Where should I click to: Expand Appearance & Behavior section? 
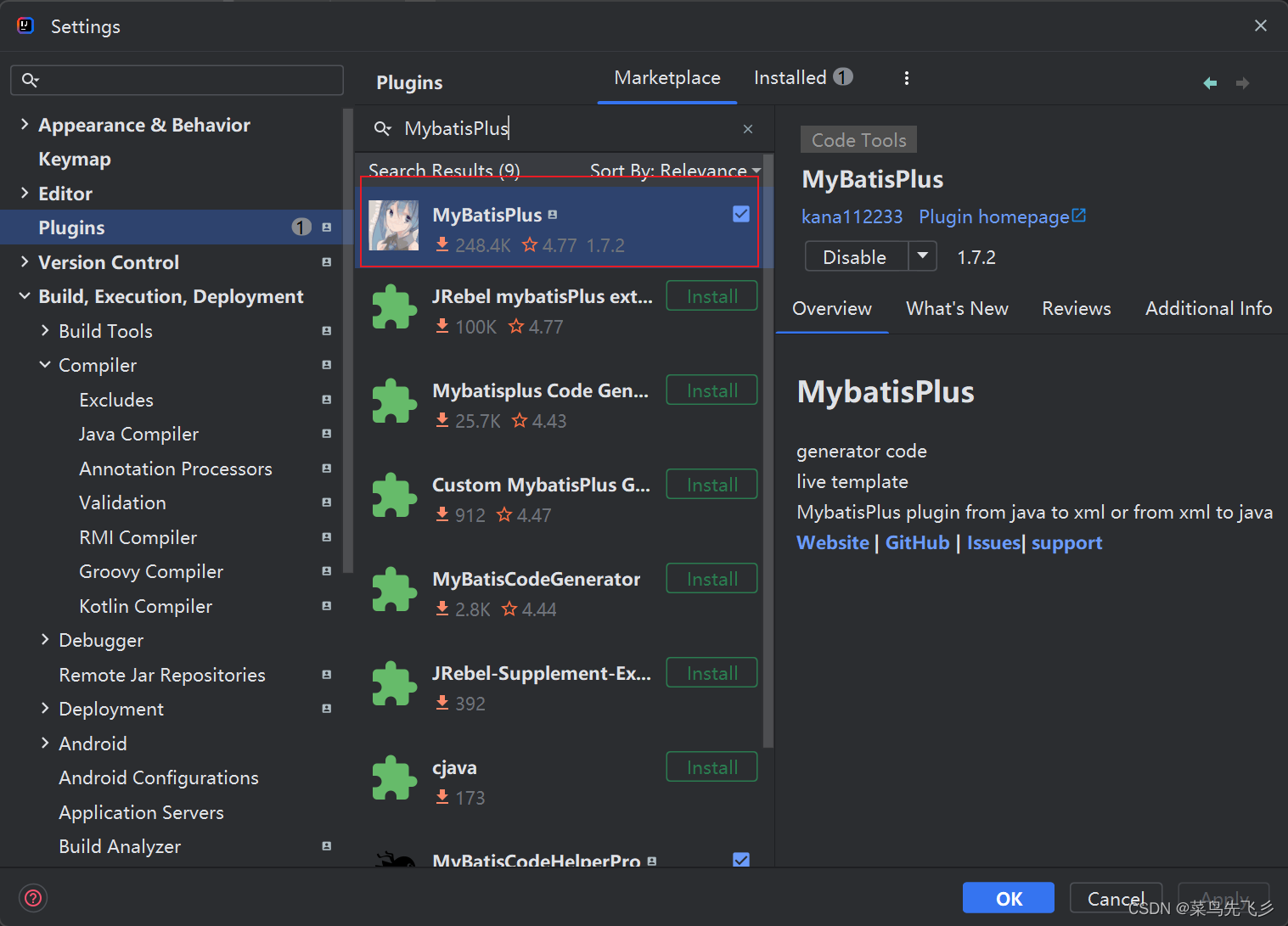(25, 125)
